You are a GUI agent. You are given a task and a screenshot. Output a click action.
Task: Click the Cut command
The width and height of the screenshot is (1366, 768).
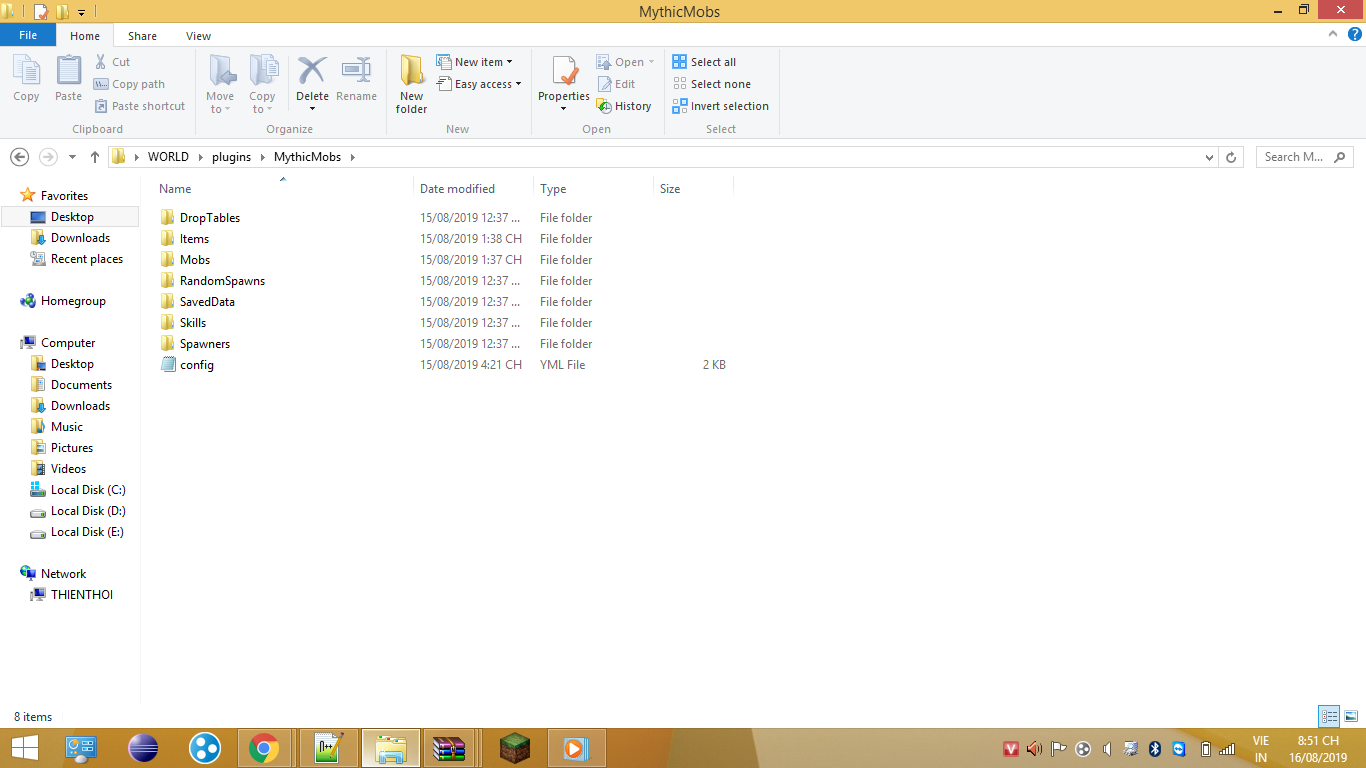coord(112,62)
